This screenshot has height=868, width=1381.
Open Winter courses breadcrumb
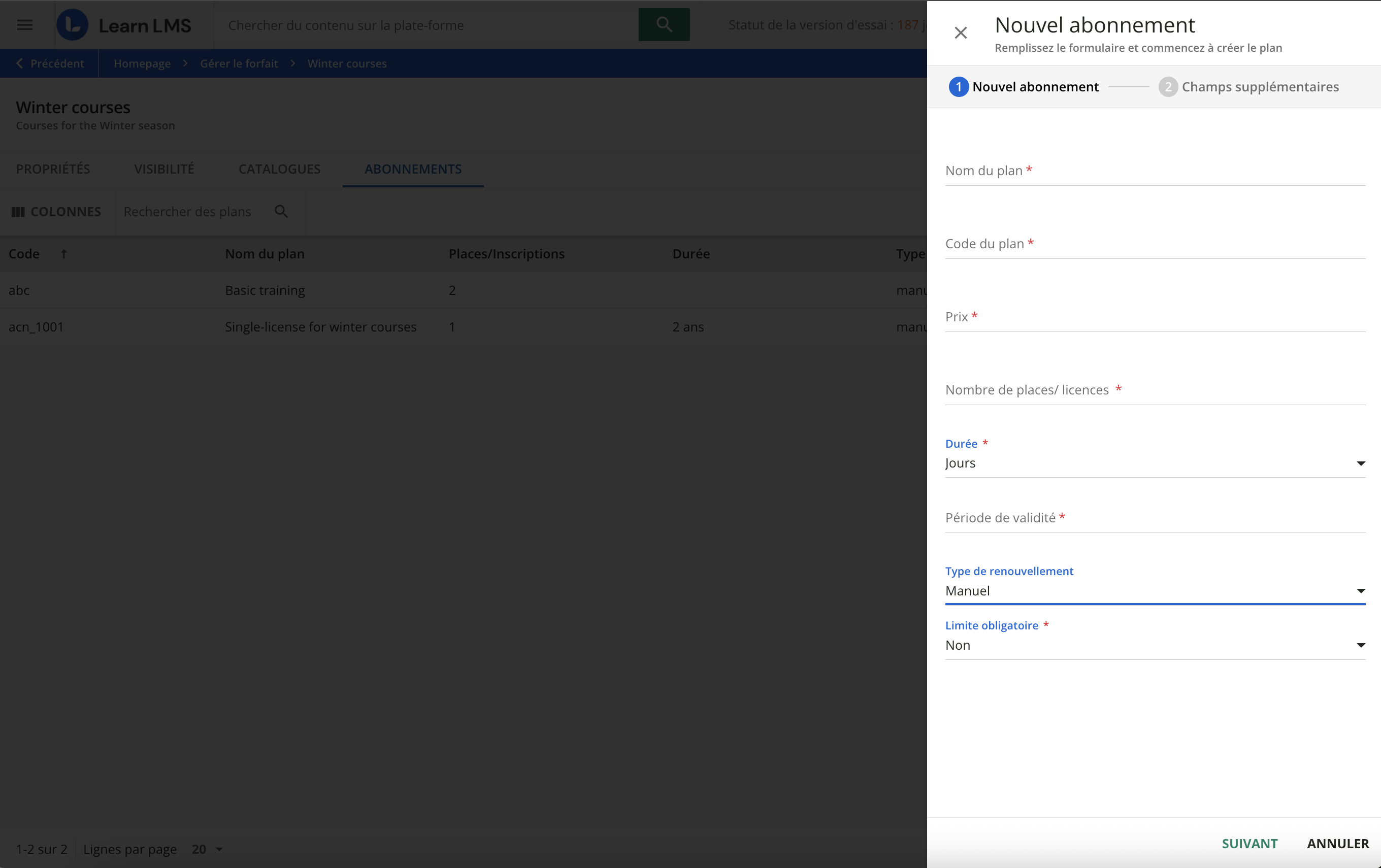347,63
